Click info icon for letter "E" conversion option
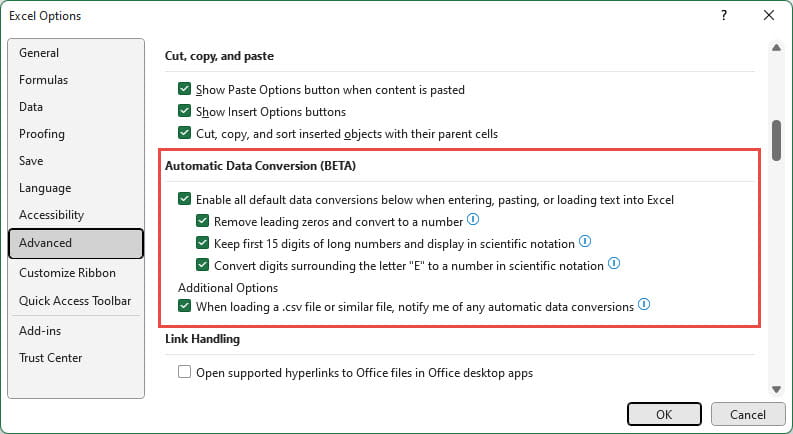The height and width of the screenshot is (434, 793). [x=615, y=264]
